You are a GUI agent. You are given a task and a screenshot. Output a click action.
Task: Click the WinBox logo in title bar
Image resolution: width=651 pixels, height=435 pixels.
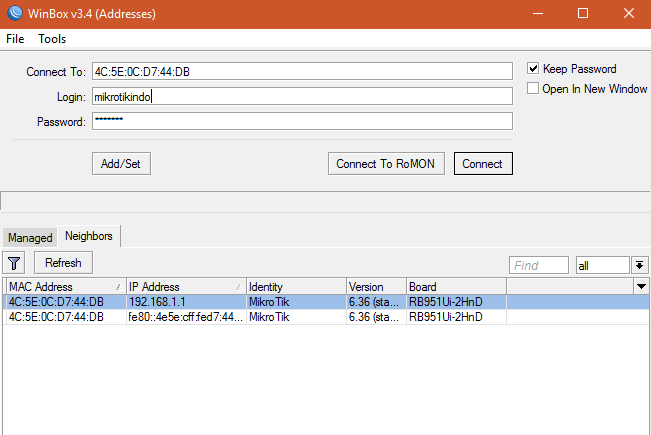(15, 13)
